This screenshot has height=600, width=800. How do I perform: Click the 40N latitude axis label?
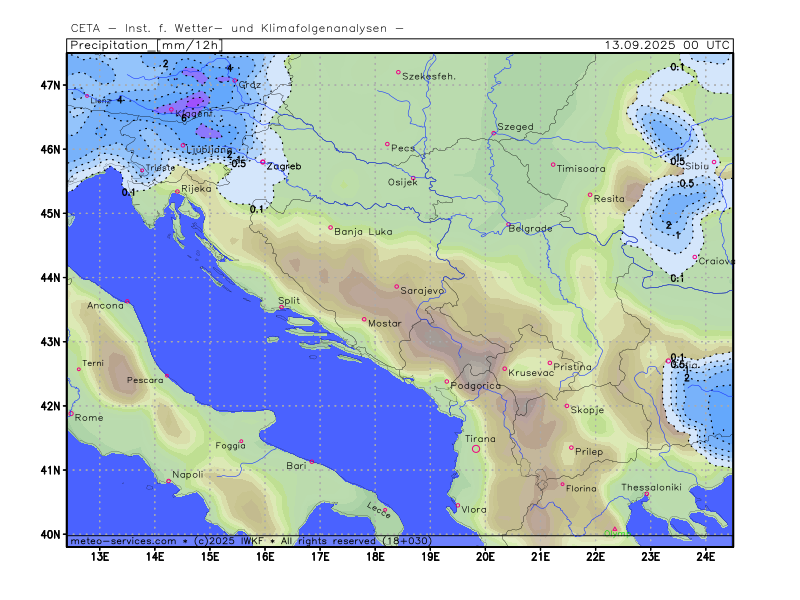(x=51, y=534)
